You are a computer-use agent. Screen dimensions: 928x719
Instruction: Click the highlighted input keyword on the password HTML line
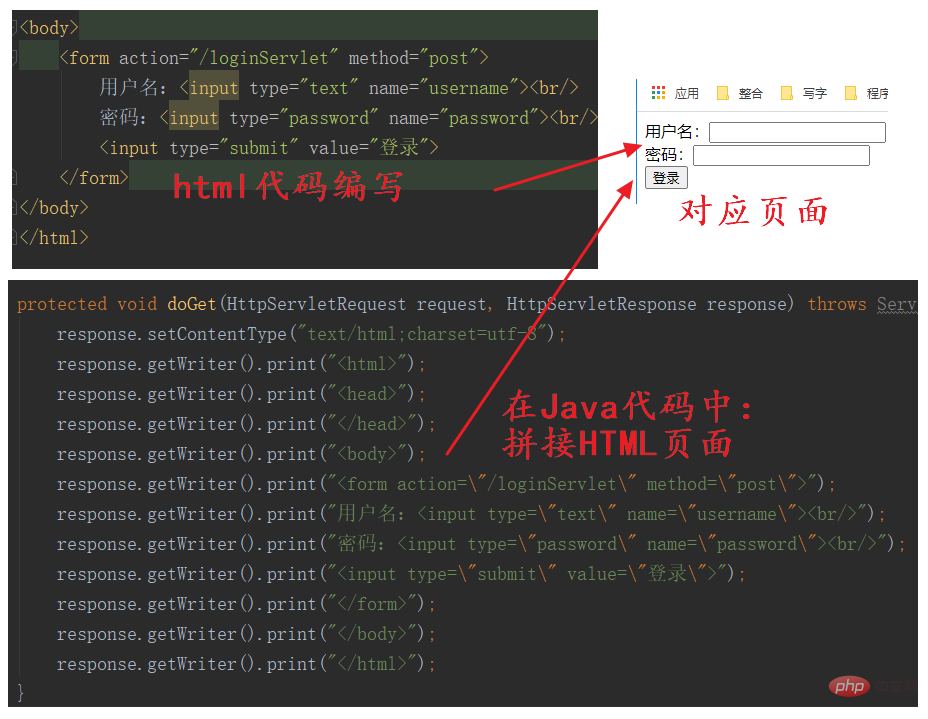[194, 118]
